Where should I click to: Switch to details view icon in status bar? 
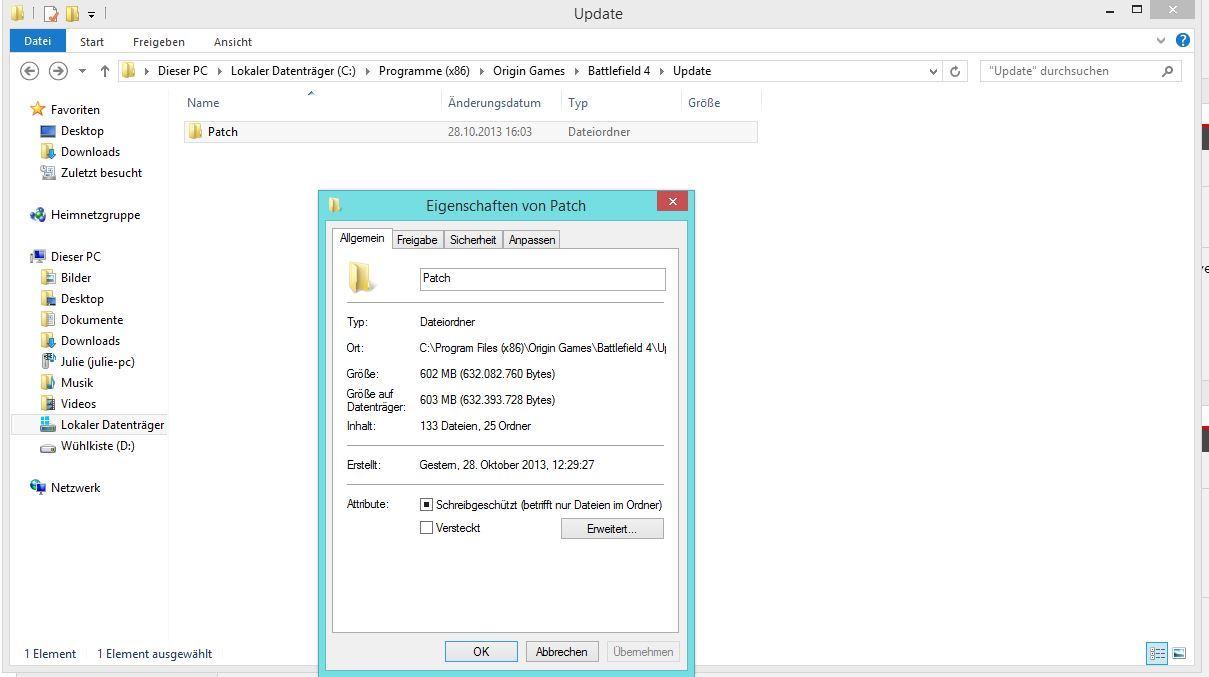click(x=1158, y=653)
